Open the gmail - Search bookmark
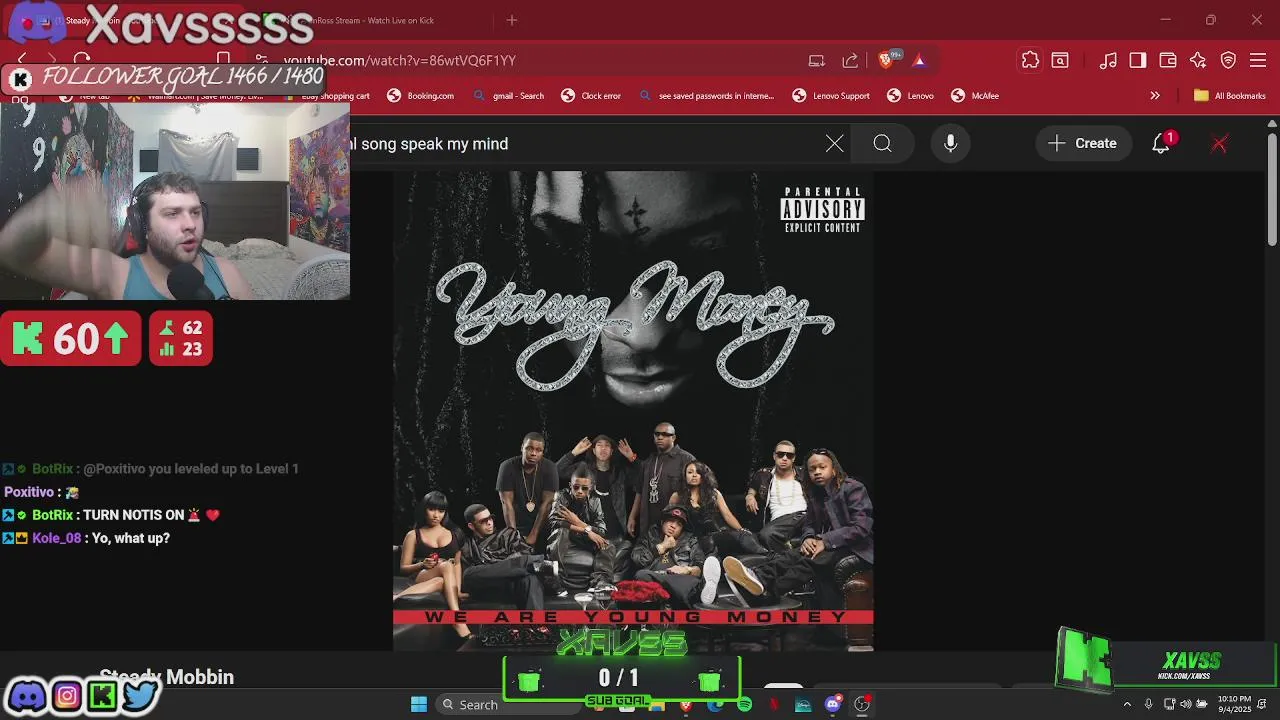This screenshot has width=1280, height=720. coord(508,96)
